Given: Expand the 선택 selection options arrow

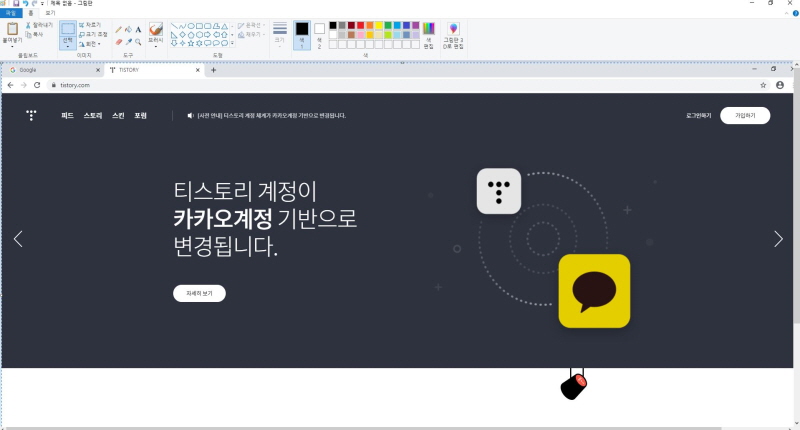Looking at the screenshot, I should tap(68, 44).
